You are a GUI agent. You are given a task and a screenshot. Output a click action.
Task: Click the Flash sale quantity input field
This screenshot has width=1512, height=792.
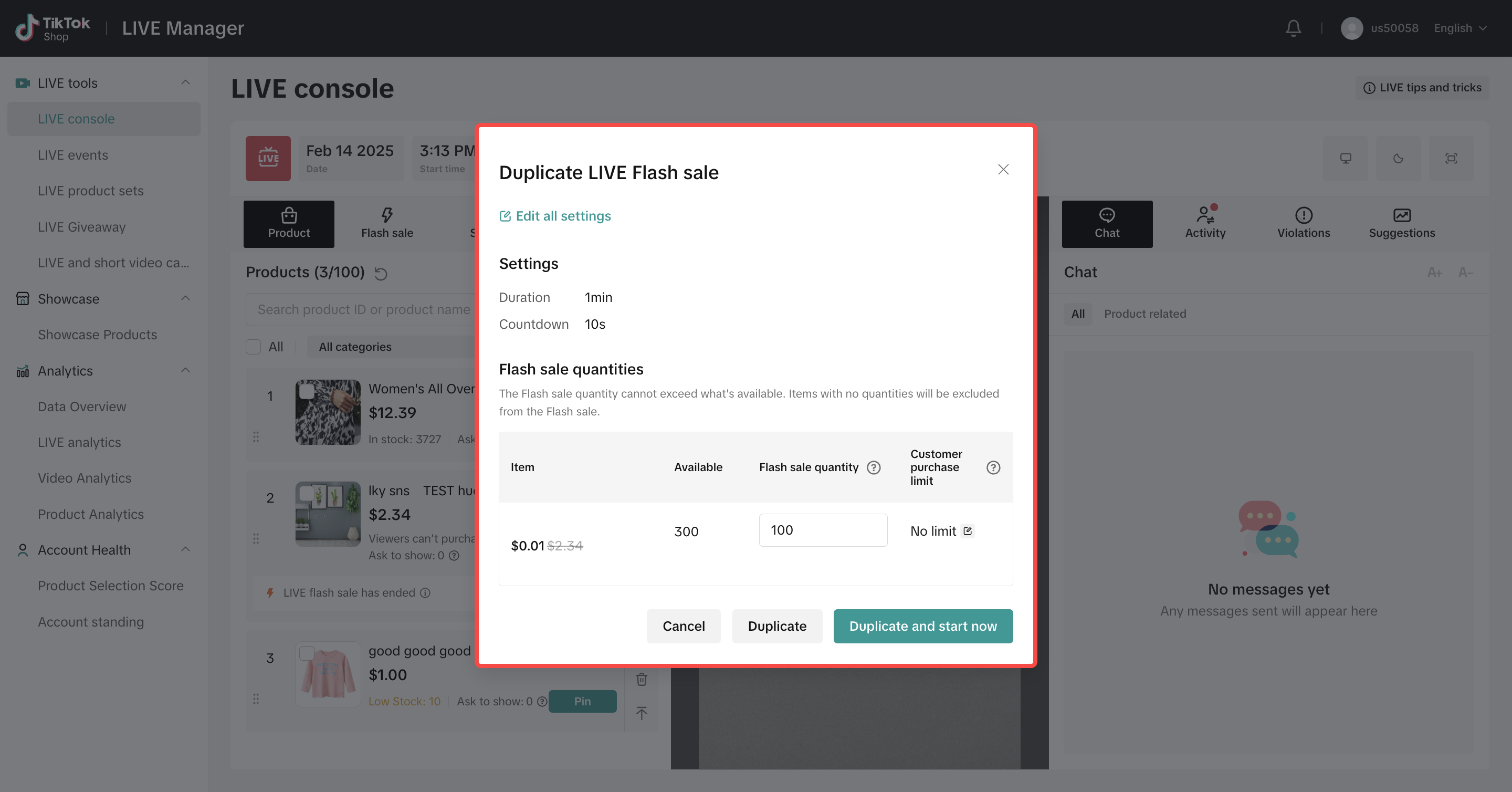click(822, 530)
